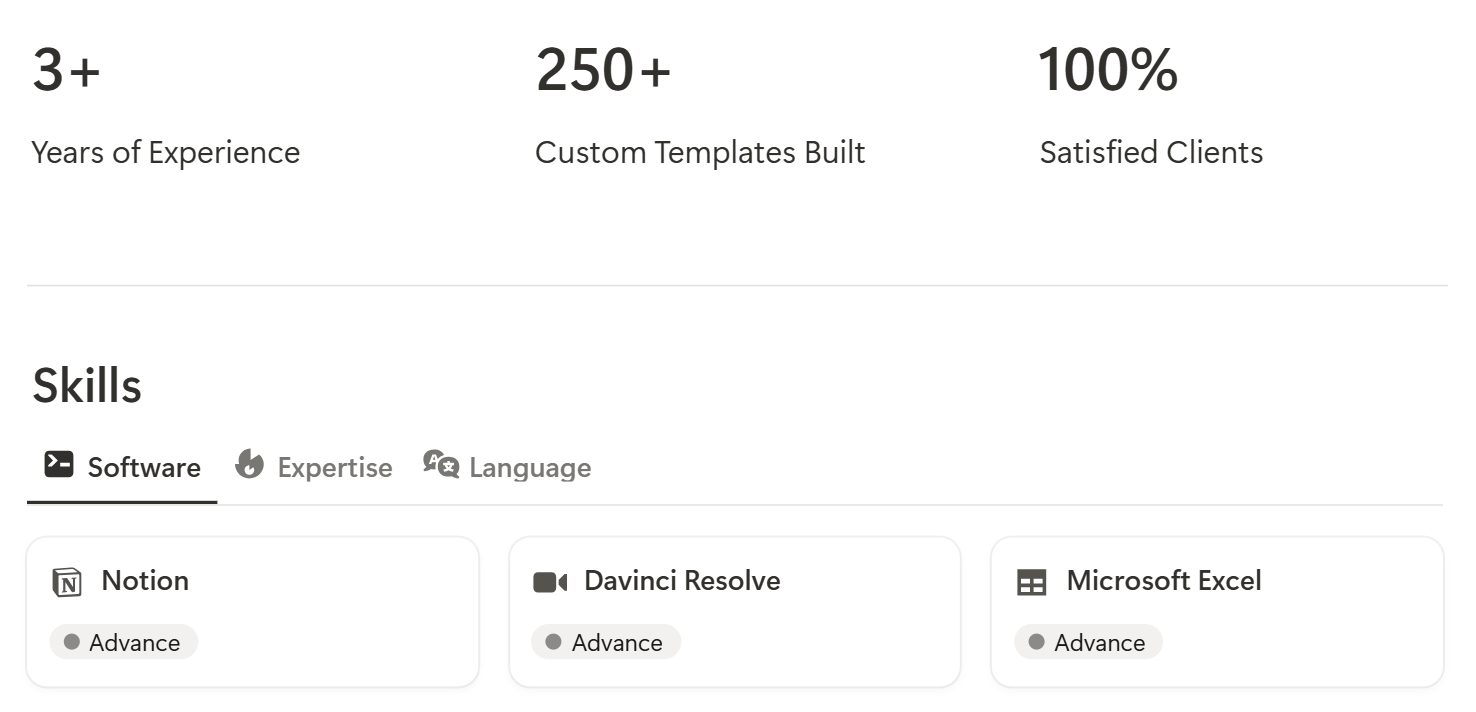Screen dimensions: 1476x712
Task: Click the 250+ statistic number
Action: 603,70
